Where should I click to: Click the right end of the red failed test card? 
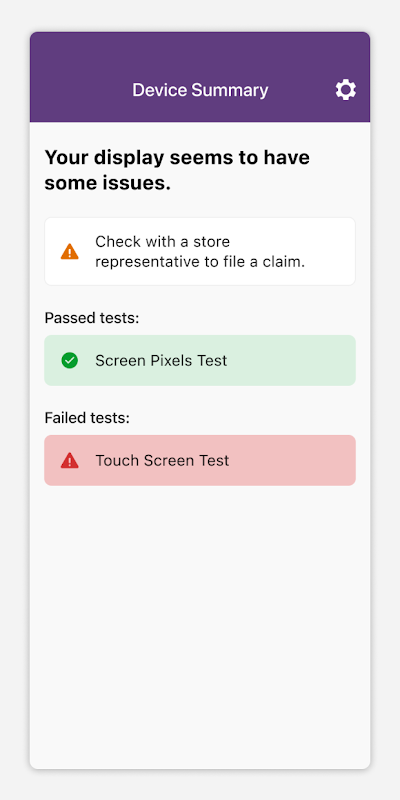point(337,460)
